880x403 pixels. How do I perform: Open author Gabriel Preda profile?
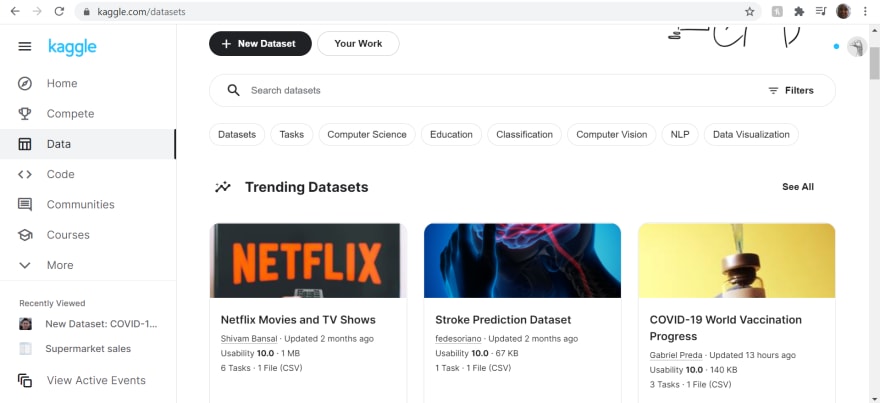[x=676, y=355]
